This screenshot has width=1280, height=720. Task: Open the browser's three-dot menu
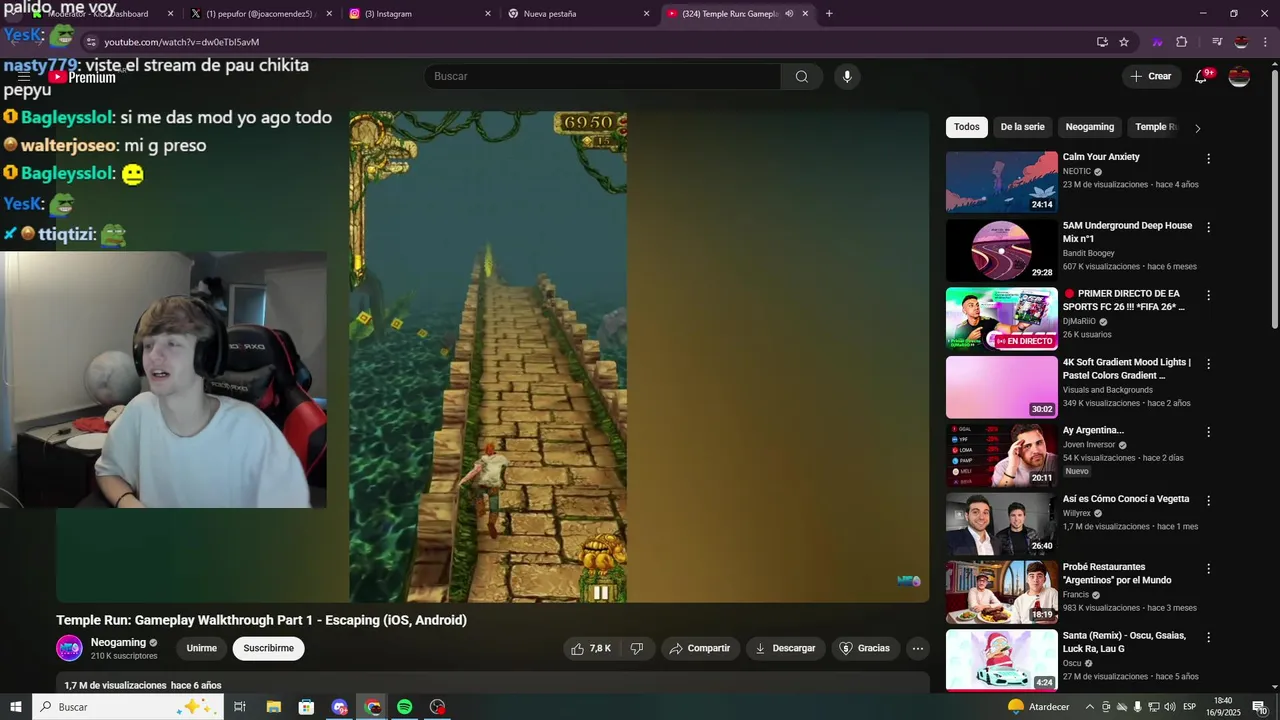pos(1264,42)
